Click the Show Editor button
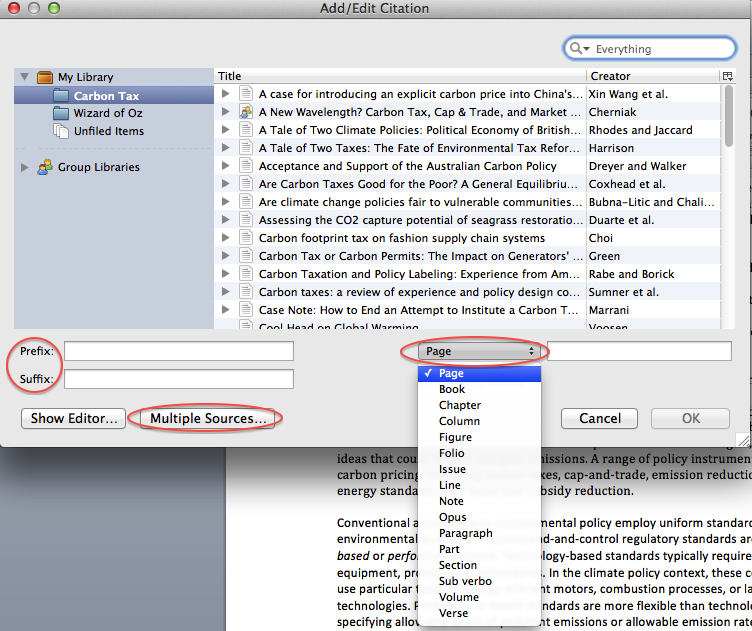Screen dimensions: 752x631 point(73,418)
